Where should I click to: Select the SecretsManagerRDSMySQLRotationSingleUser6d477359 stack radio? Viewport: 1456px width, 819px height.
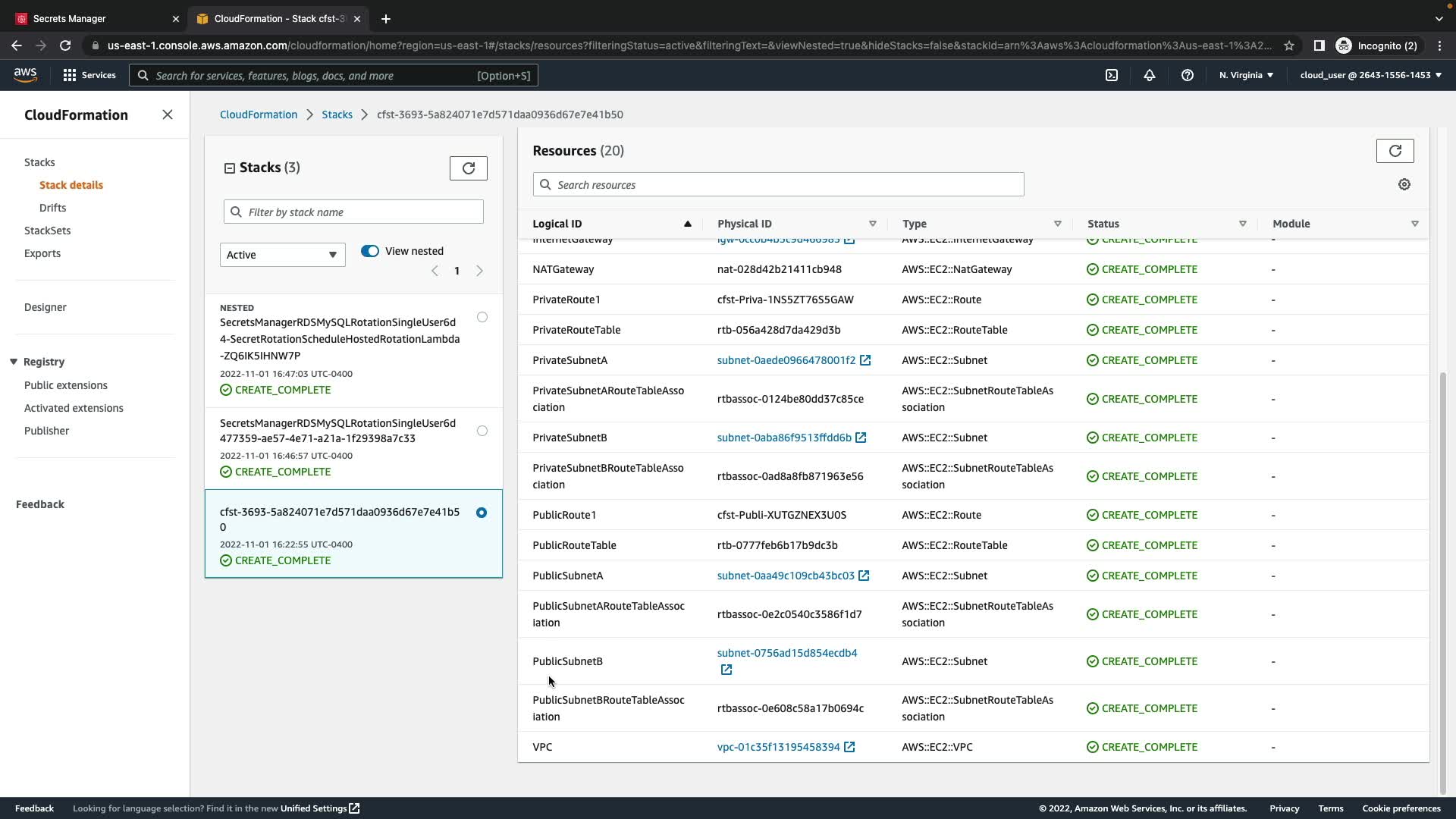(x=482, y=431)
